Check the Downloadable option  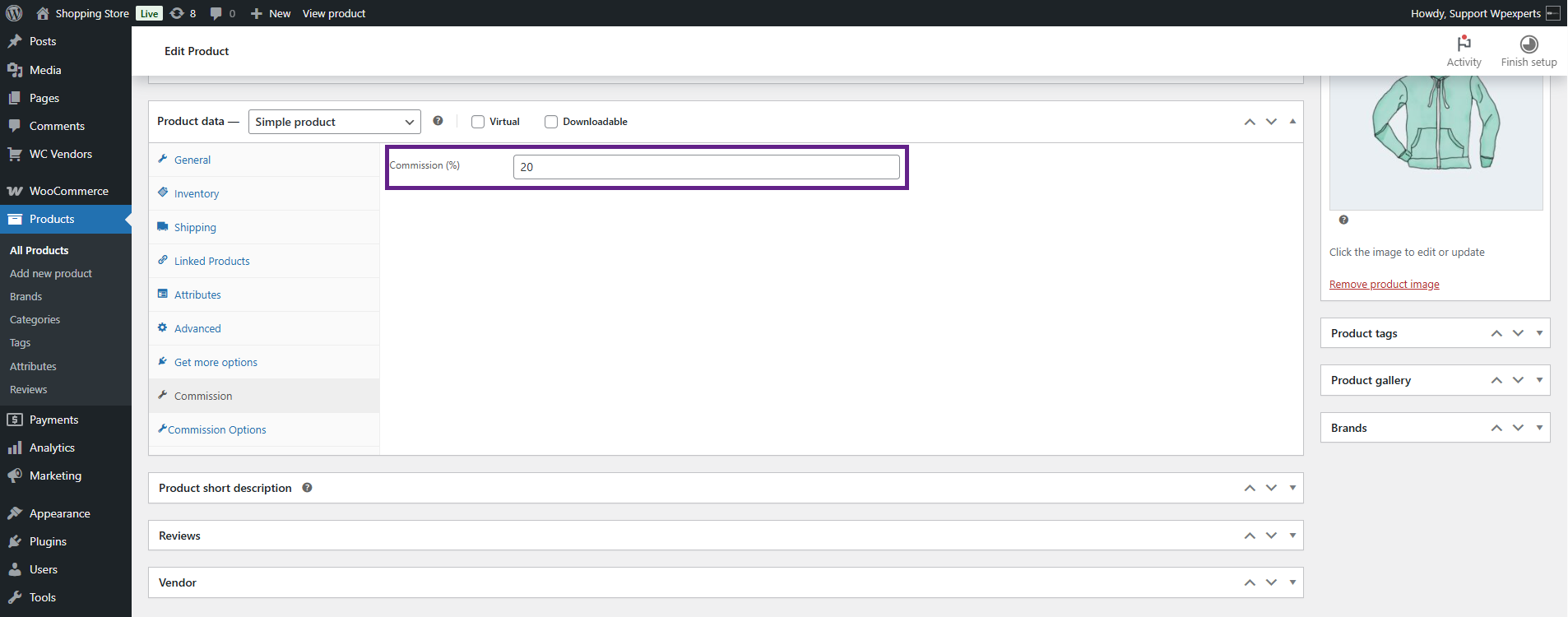(551, 122)
